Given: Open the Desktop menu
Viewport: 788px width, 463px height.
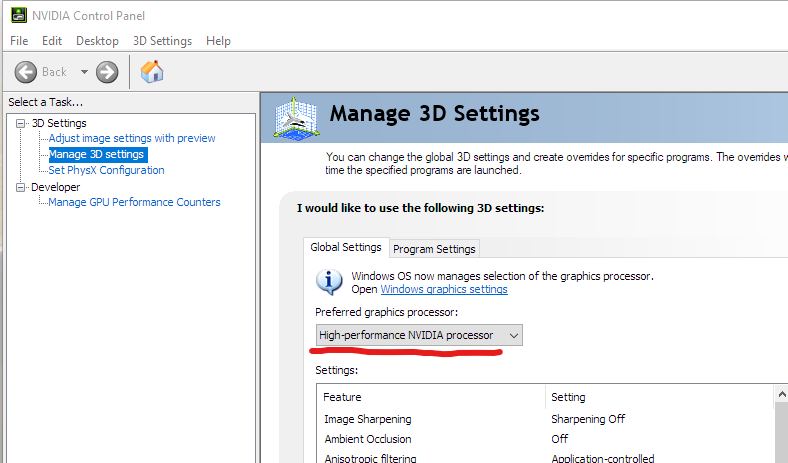Looking at the screenshot, I should (x=97, y=41).
